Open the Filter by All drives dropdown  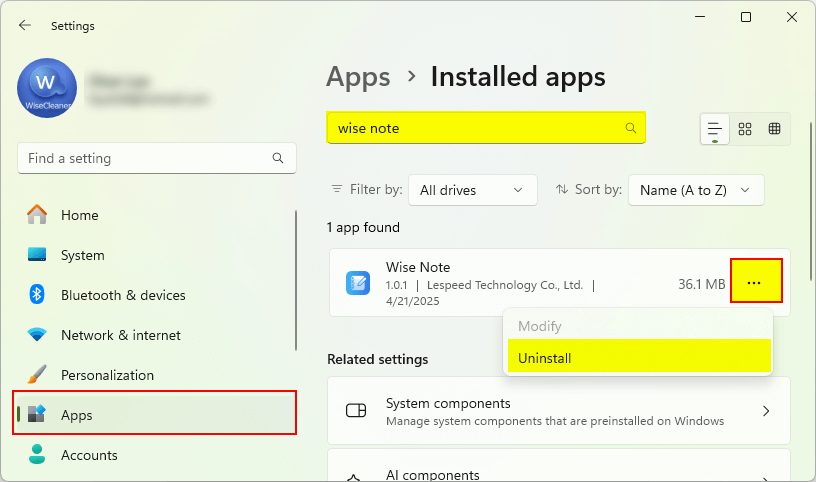(473, 191)
